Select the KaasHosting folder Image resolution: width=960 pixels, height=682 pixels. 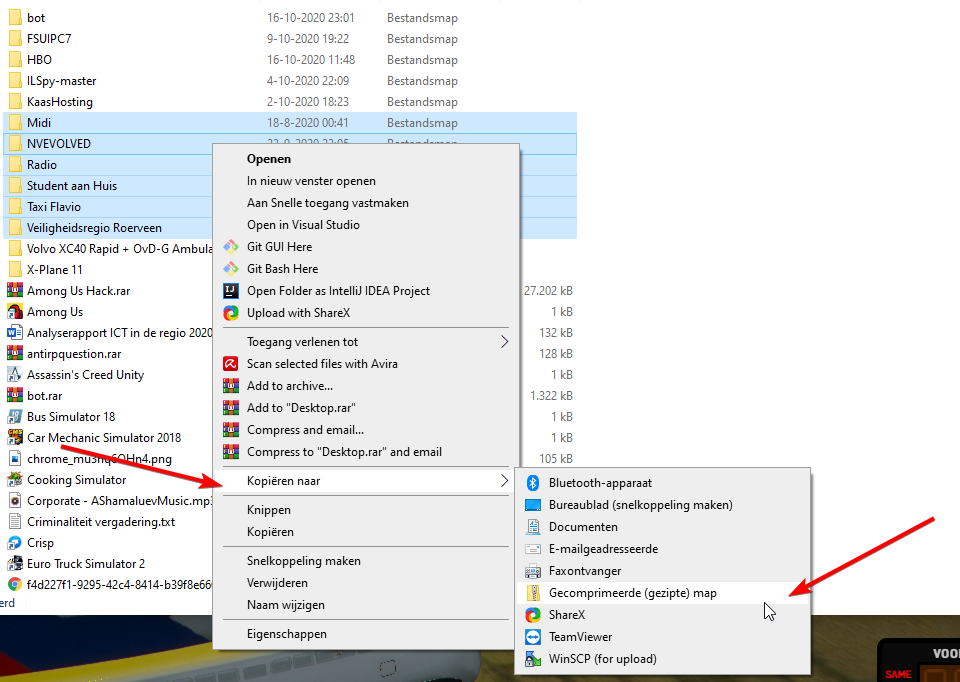click(60, 102)
